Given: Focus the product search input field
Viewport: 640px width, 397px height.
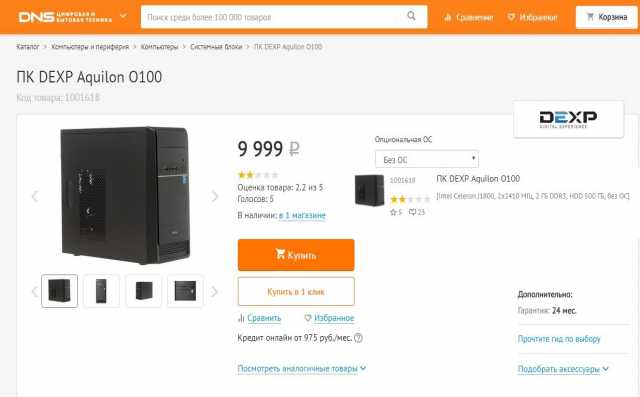Looking at the screenshot, I should coord(271,17).
